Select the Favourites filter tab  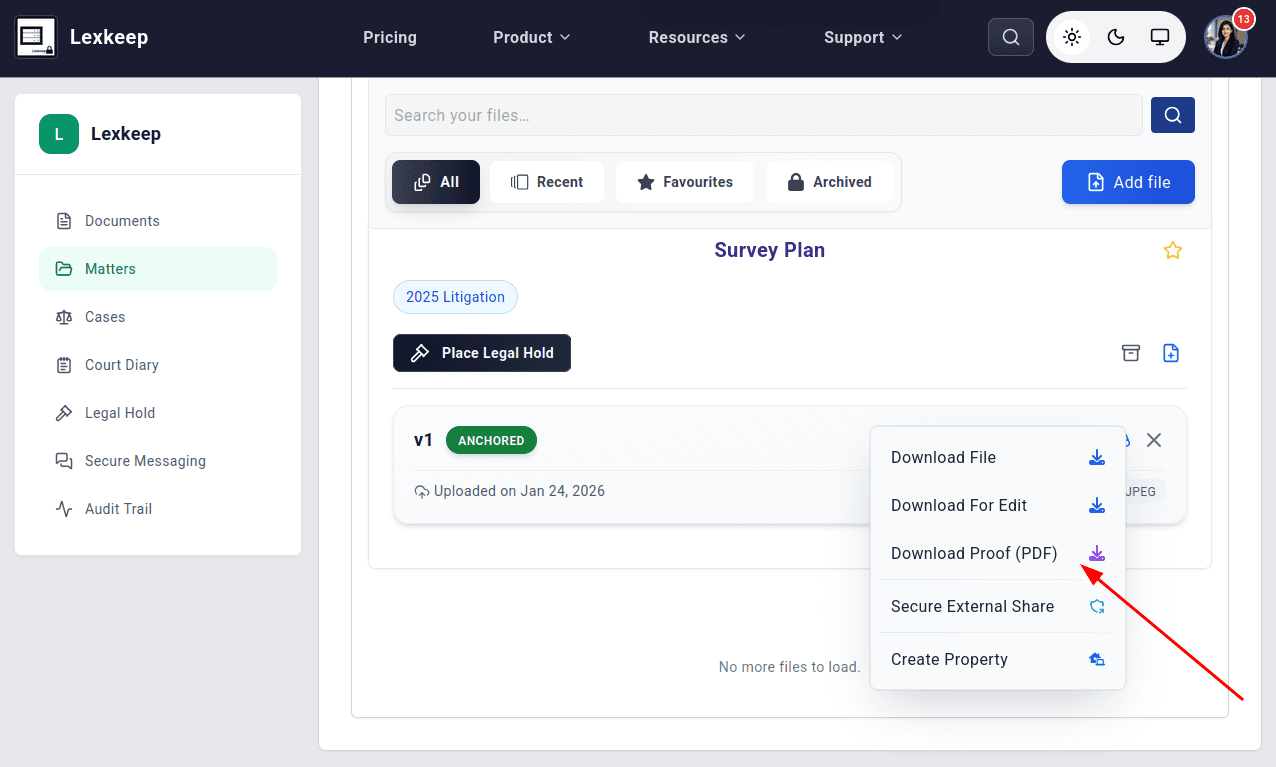click(685, 182)
